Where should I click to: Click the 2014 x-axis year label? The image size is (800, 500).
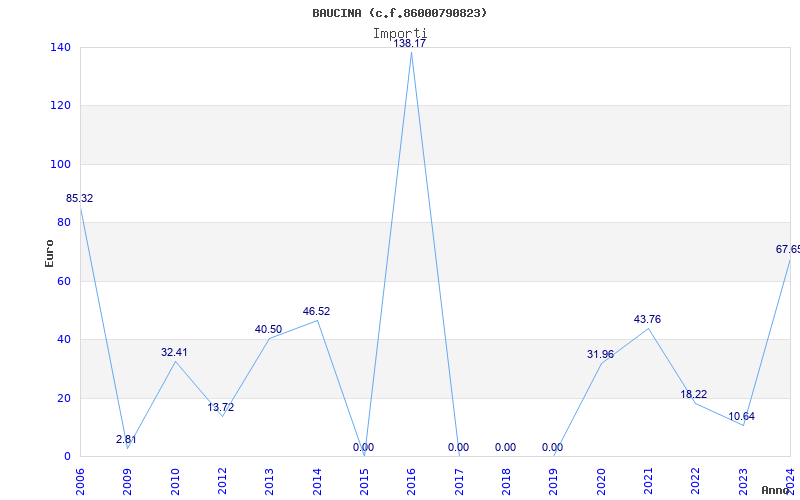[317, 482]
